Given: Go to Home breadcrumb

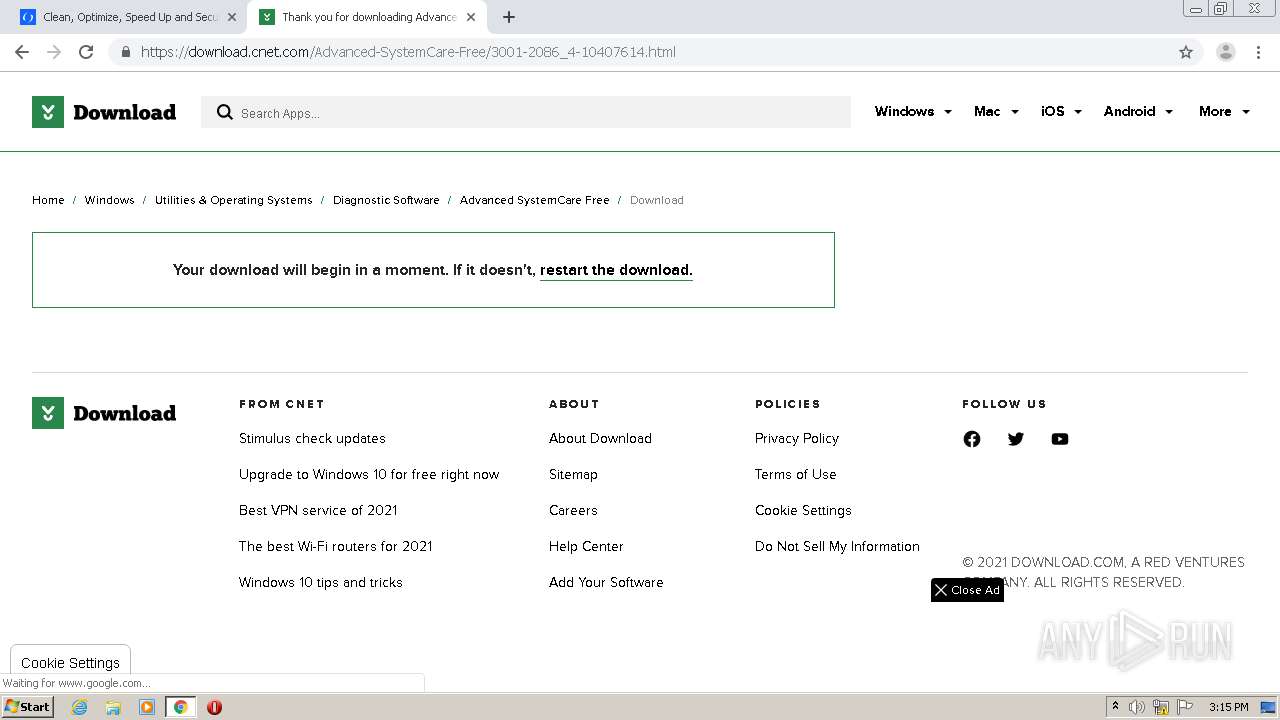Looking at the screenshot, I should 48,200.
